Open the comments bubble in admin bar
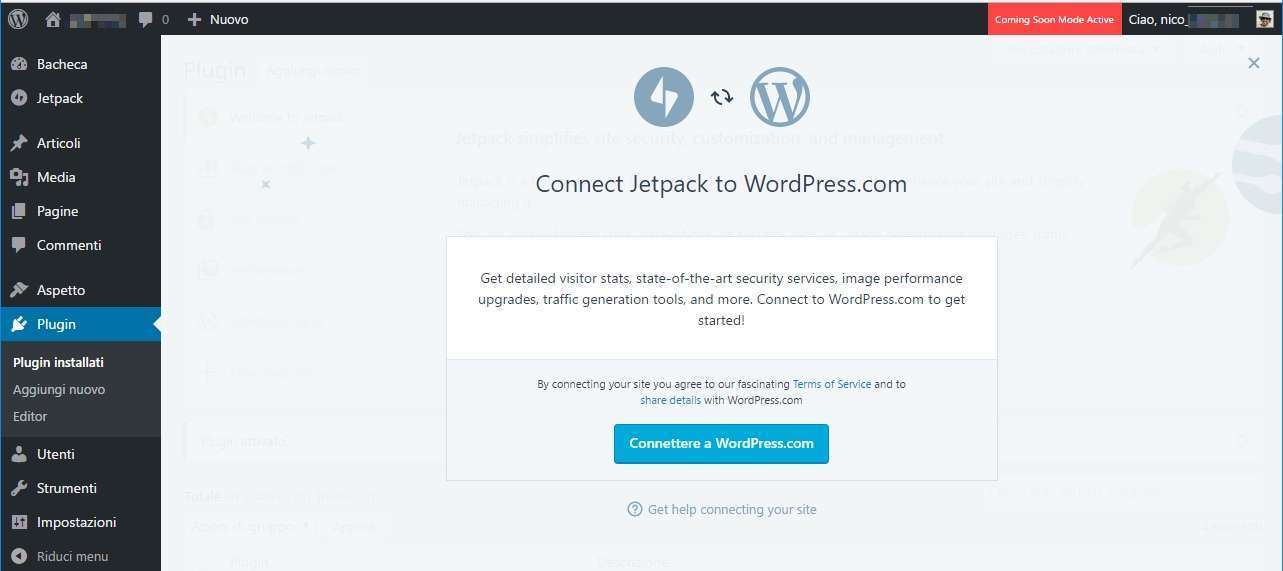Image resolution: width=1283 pixels, height=571 pixels. point(146,19)
